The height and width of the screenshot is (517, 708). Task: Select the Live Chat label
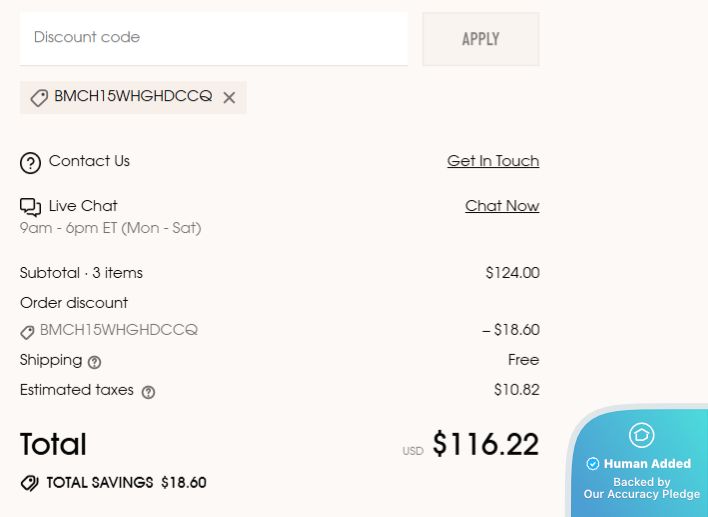pos(83,206)
